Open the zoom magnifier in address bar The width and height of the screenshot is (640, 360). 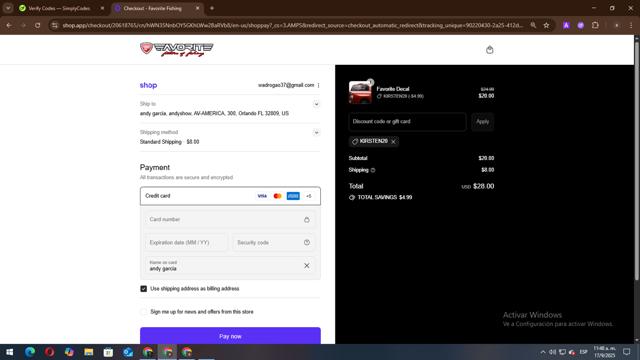[533, 25]
